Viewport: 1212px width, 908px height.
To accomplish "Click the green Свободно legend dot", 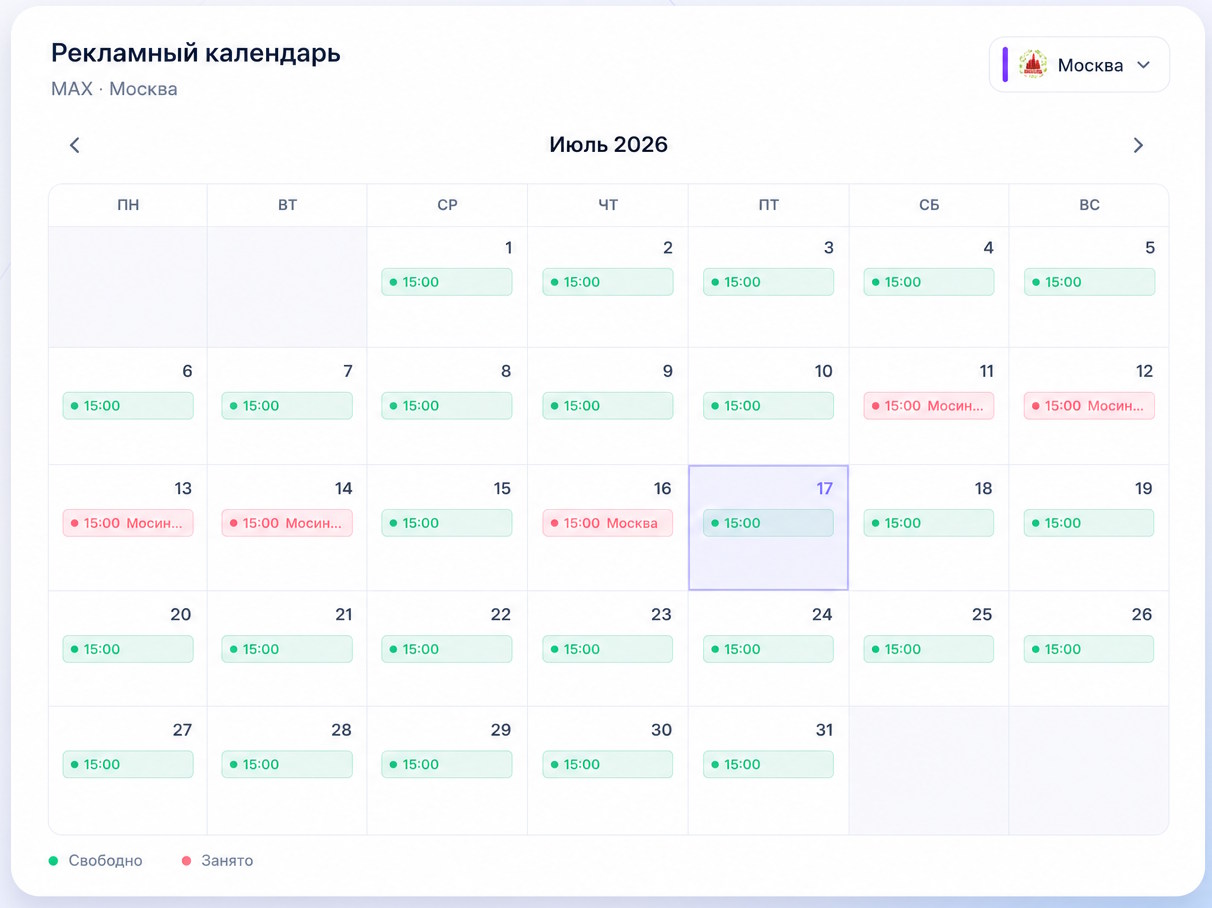I will tap(54, 861).
